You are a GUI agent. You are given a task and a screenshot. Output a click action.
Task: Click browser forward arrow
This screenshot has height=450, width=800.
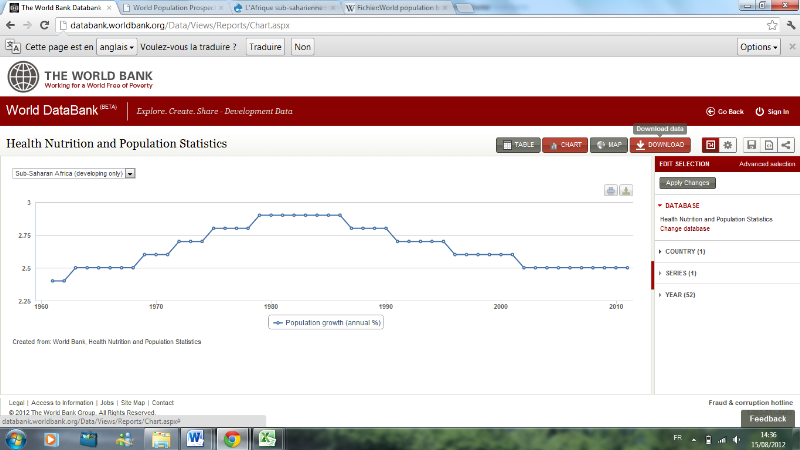click(x=28, y=25)
